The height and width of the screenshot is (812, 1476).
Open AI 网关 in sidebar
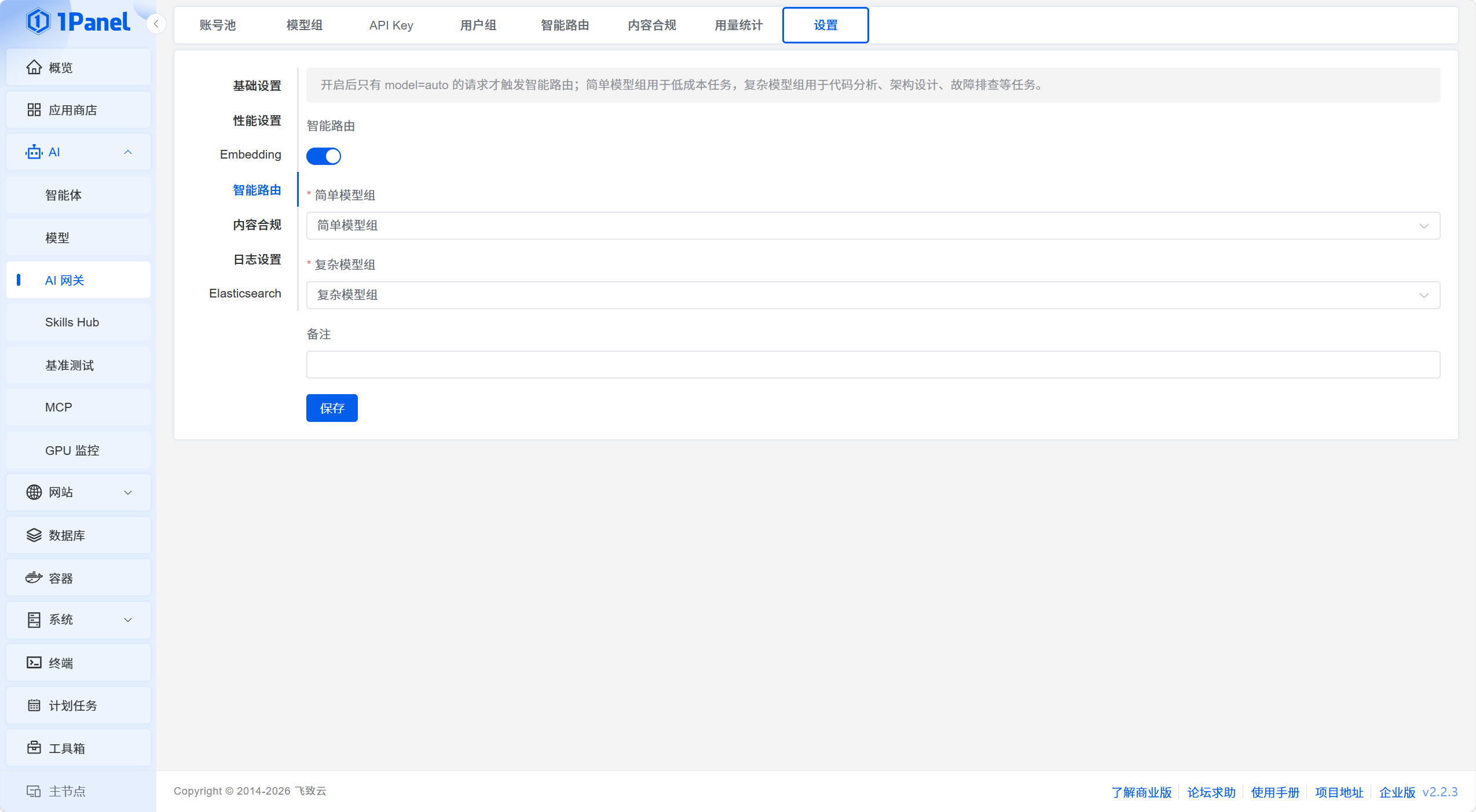click(78, 280)
